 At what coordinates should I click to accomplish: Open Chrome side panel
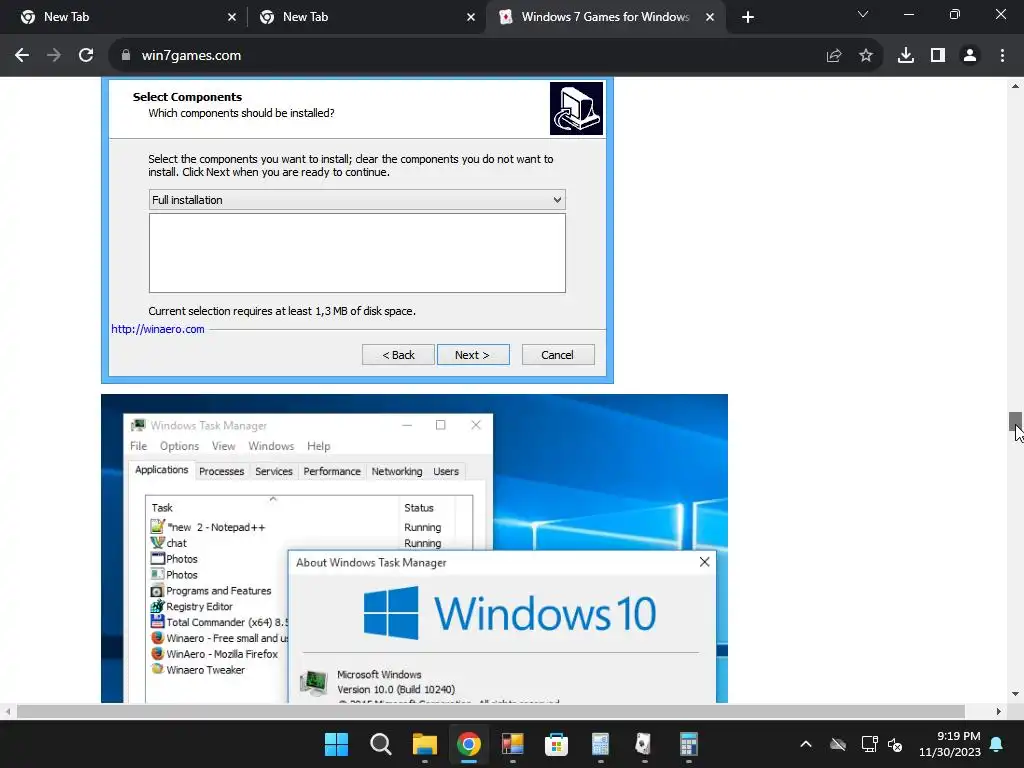(938, 56)
